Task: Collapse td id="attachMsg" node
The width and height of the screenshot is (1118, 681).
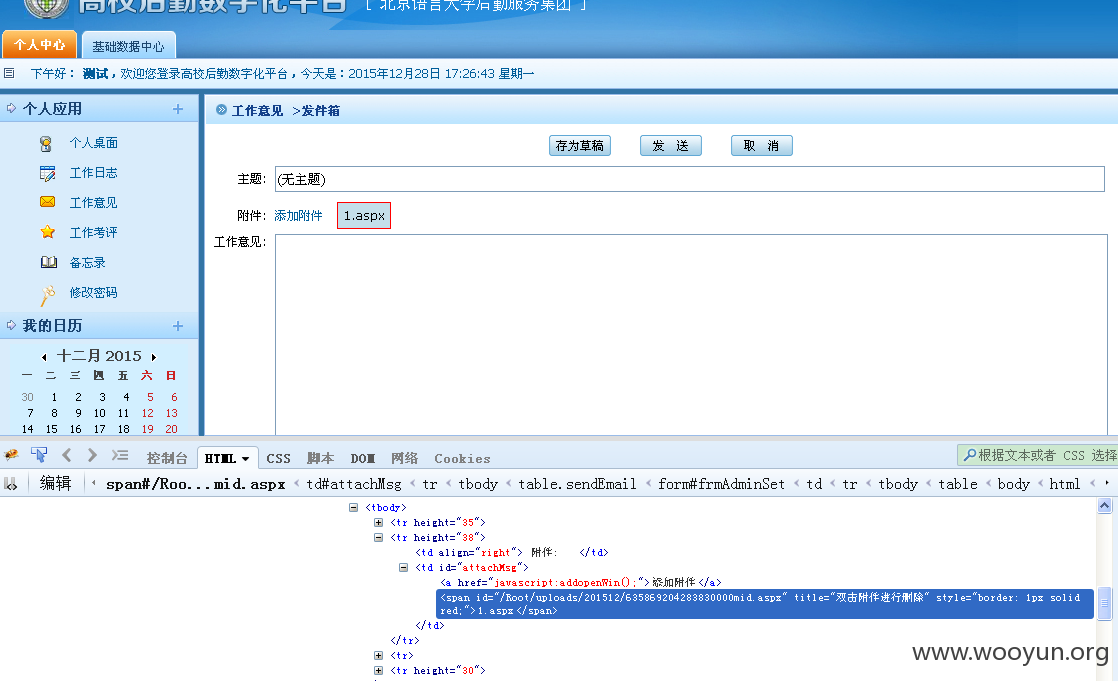Action: [x=404, y=568]
